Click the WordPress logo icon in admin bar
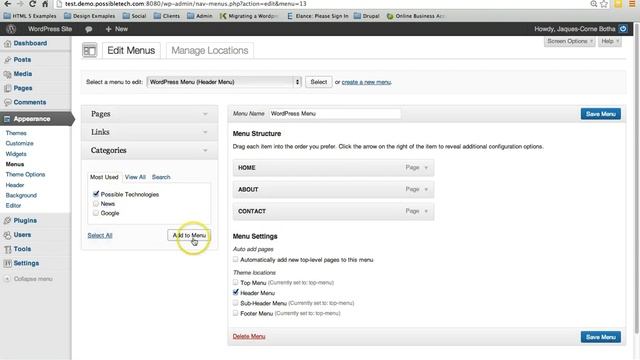 pos(11,29)
